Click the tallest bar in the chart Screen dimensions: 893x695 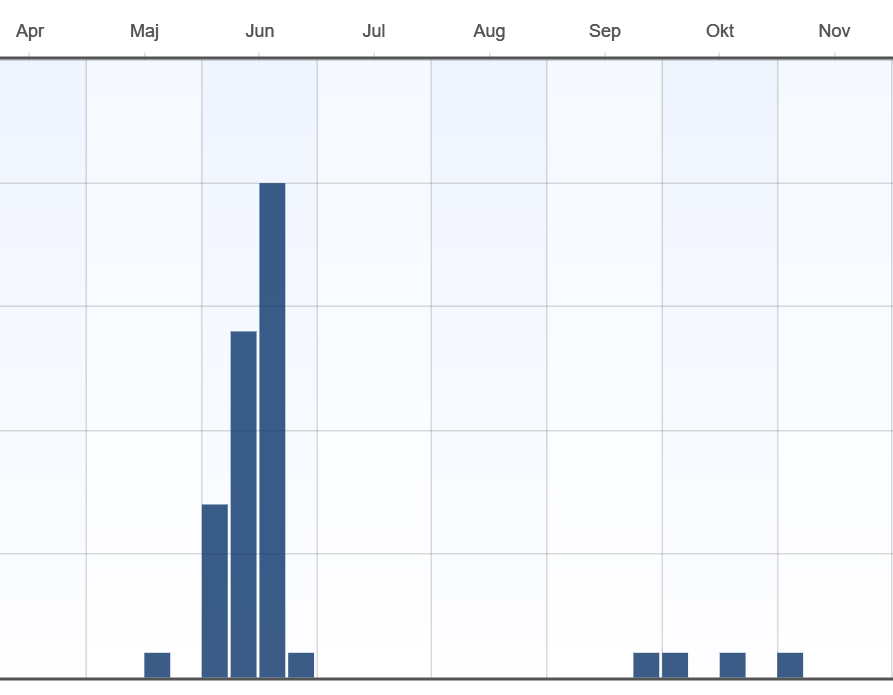[272, 430]
